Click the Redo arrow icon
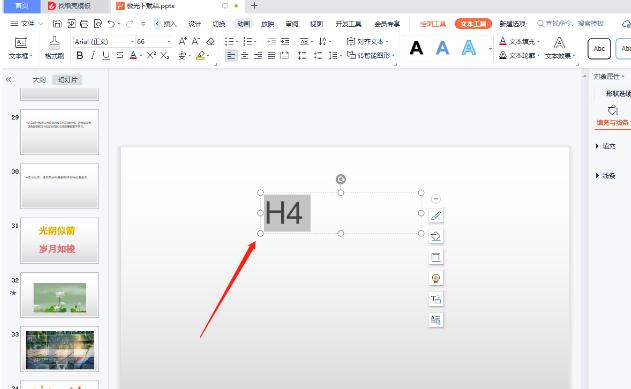The height and width of the screenshot is (389, 631). point(129,24)
